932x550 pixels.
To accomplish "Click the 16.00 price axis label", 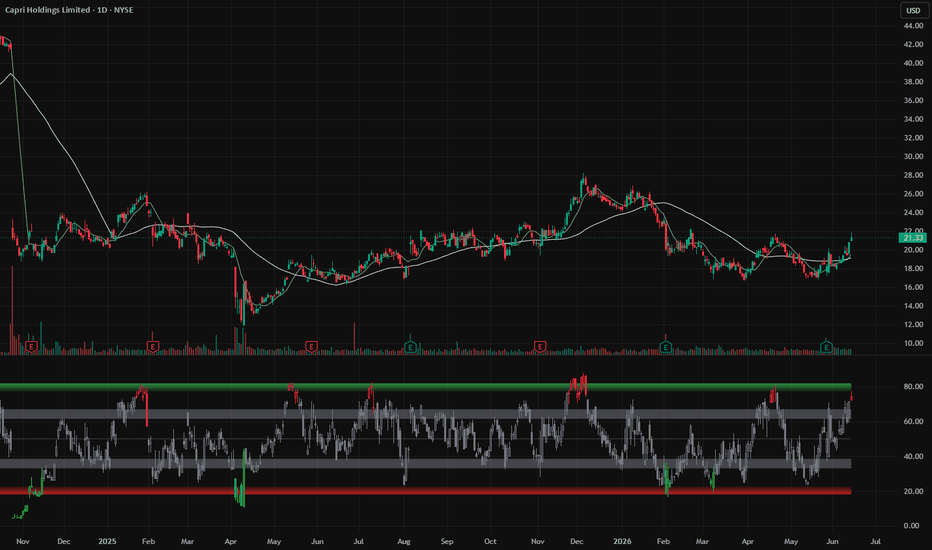I will (913, 287).
